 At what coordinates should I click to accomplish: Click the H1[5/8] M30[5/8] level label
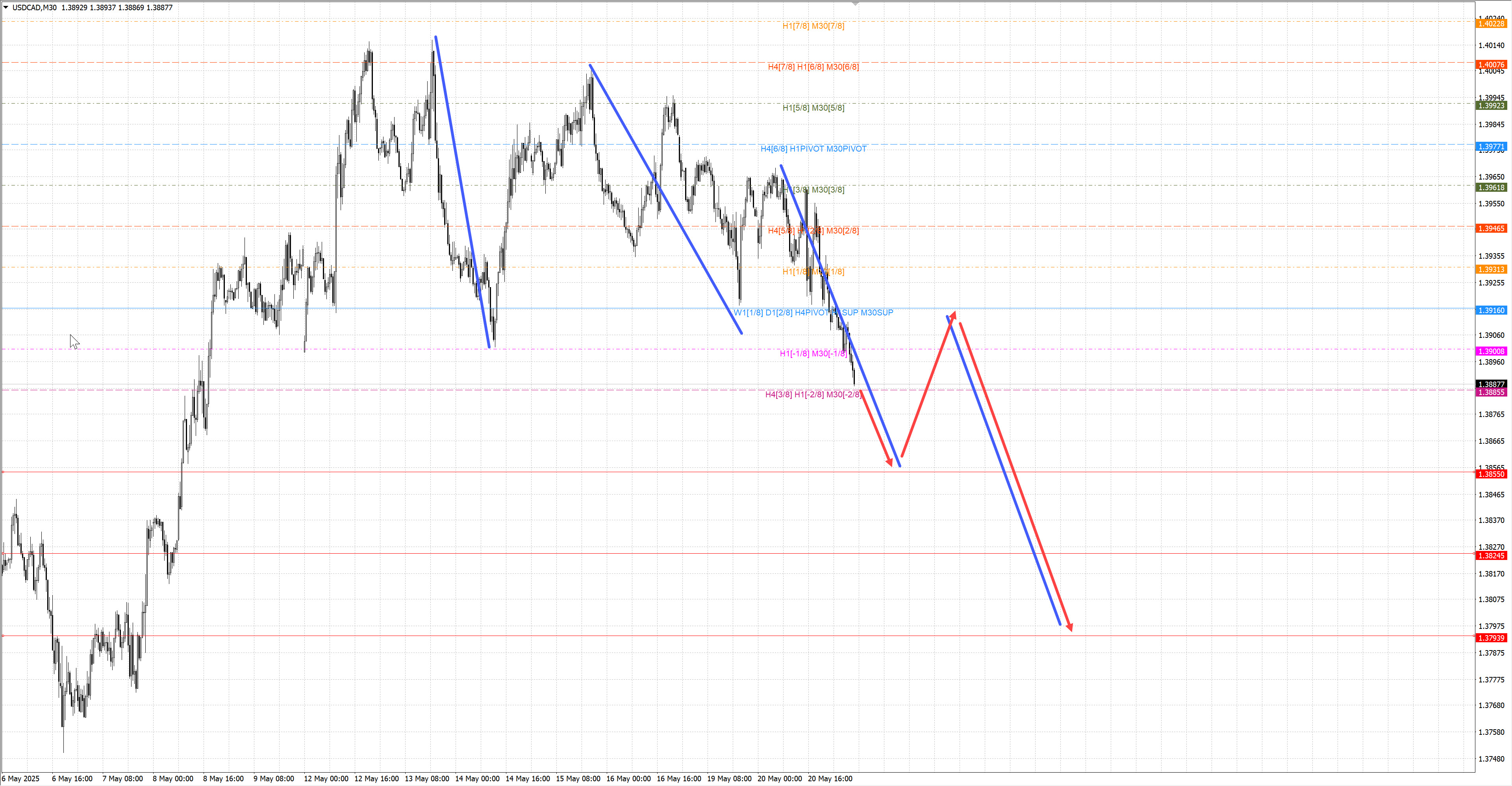click(x=813, y=108)
